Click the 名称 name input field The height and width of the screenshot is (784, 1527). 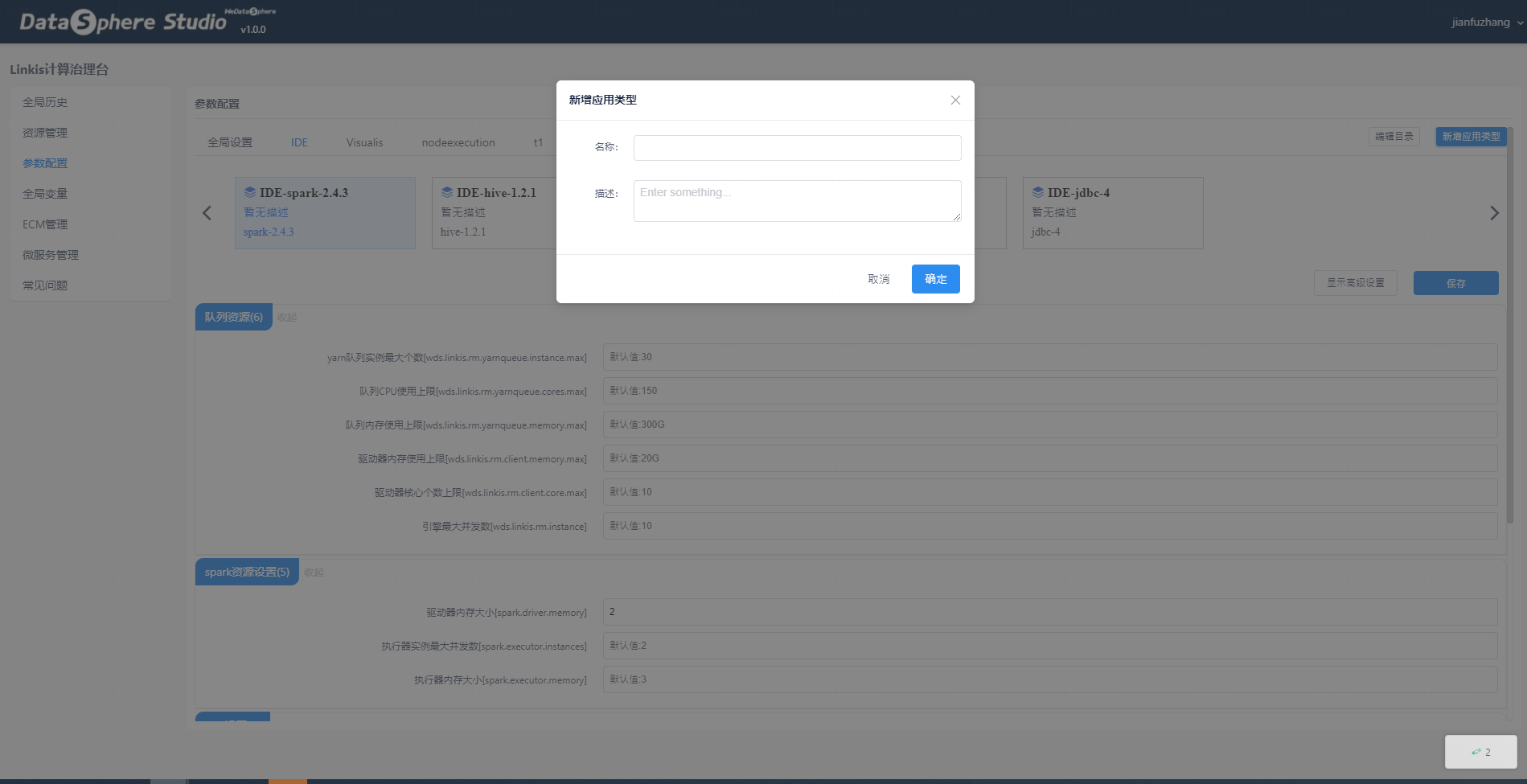tap(797, 148)
